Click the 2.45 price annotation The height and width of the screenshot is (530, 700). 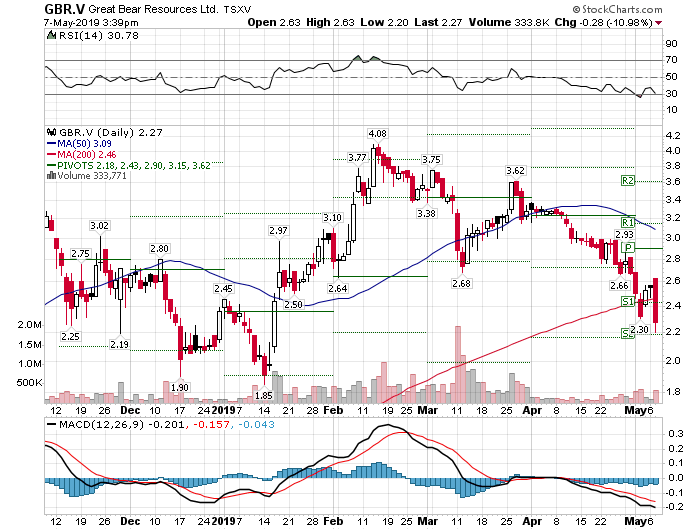point(223,288)
